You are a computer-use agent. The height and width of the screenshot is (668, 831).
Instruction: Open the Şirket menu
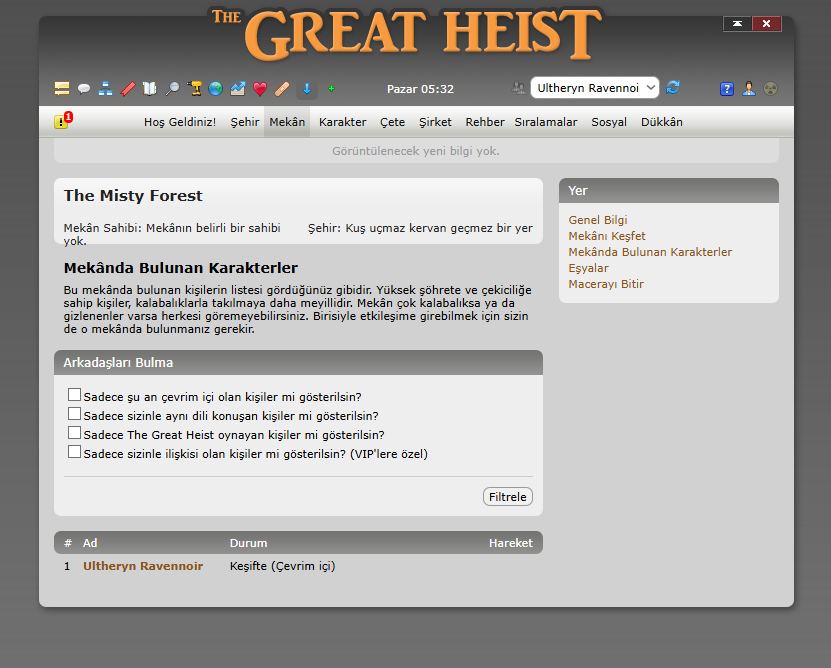435,122
